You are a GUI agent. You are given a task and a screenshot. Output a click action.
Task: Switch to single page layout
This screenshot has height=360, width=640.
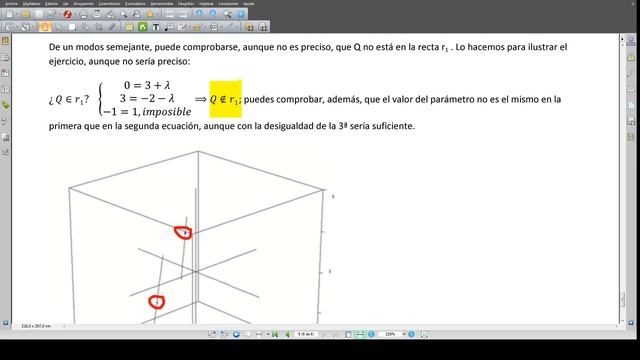pyautogui.click(x=348, y=334)
